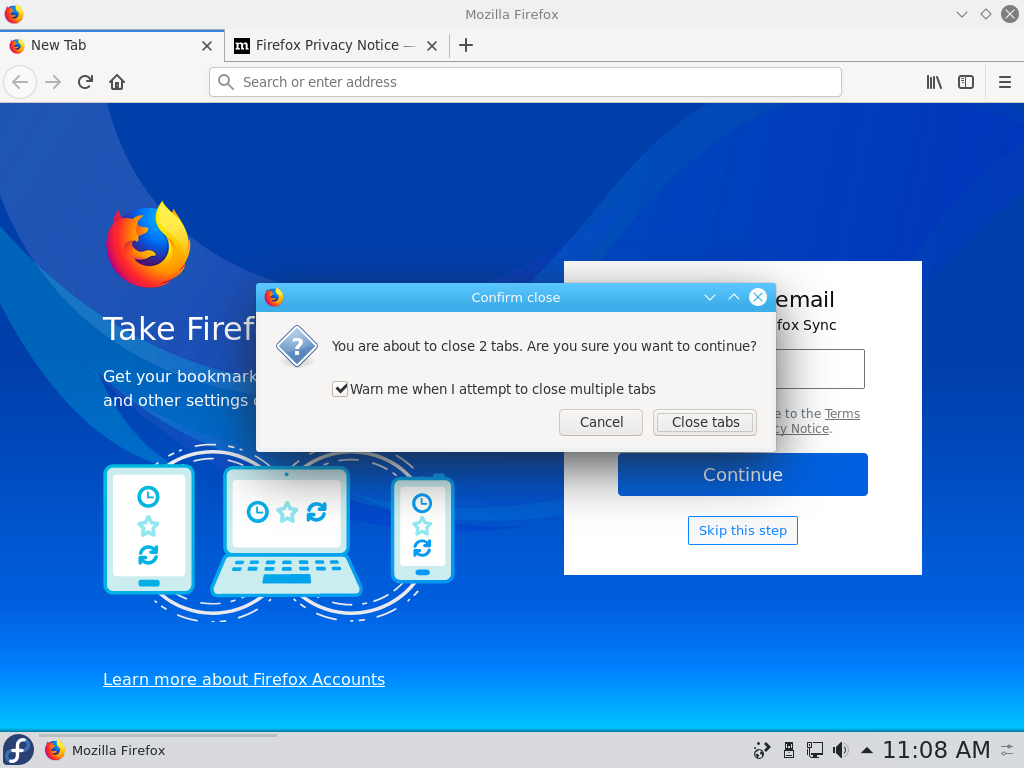Open the Privacy Notice link in sync form
Viewport: 1024px width, 768px height.
[803, 429]
